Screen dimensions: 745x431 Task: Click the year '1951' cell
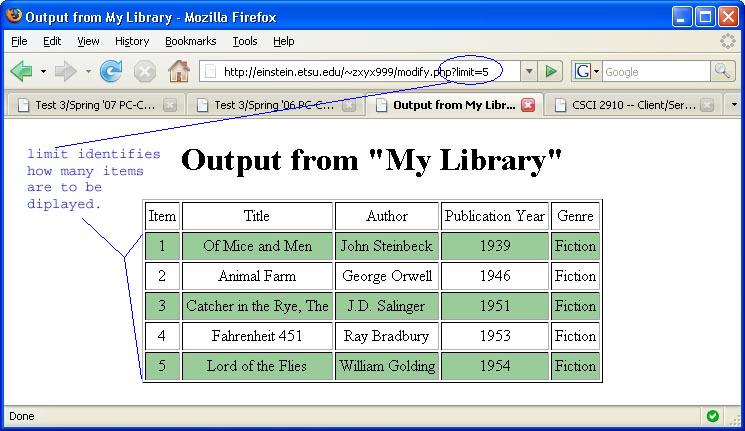[x=495, y=306]
